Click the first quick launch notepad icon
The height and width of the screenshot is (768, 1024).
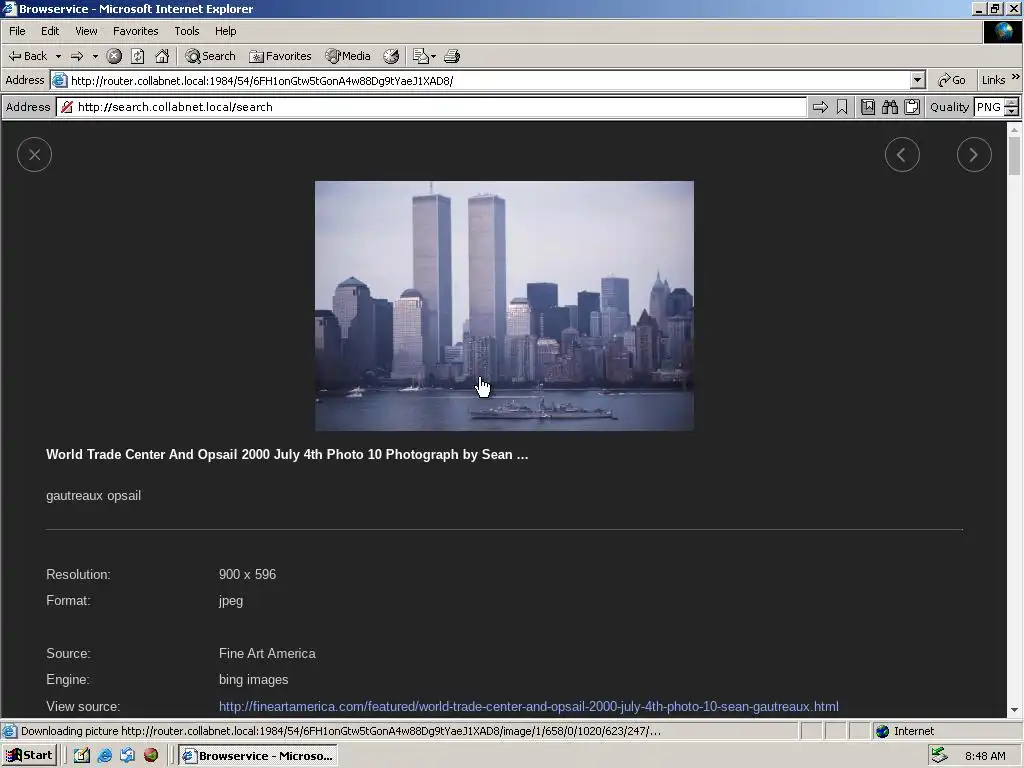coord(82,756)
